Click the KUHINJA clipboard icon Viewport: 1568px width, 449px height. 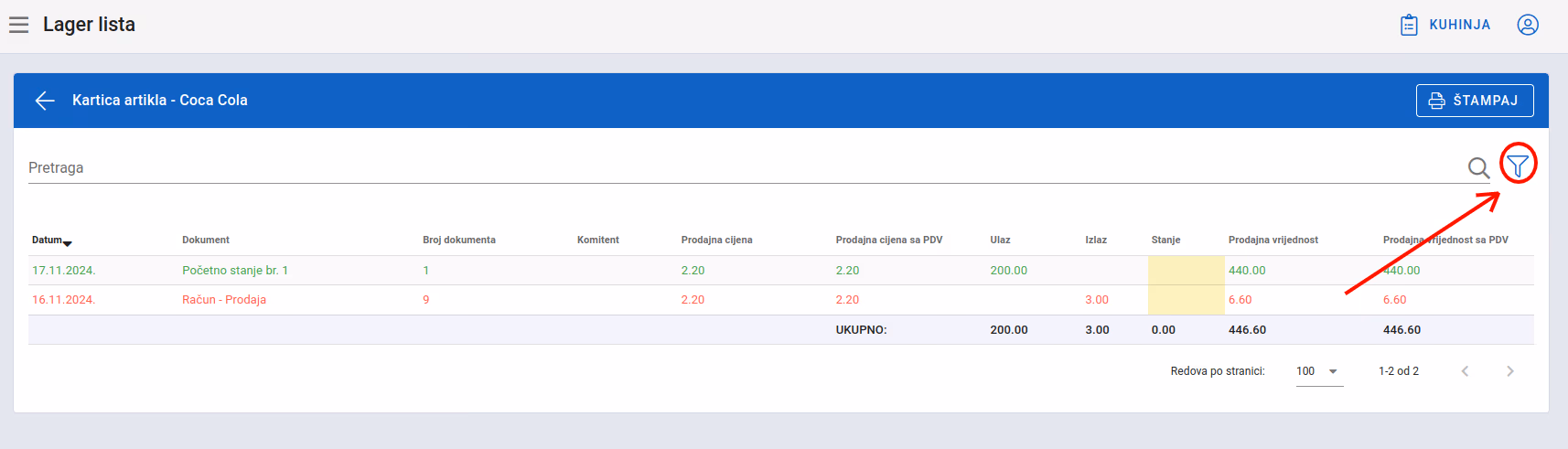pos(1409,25)
